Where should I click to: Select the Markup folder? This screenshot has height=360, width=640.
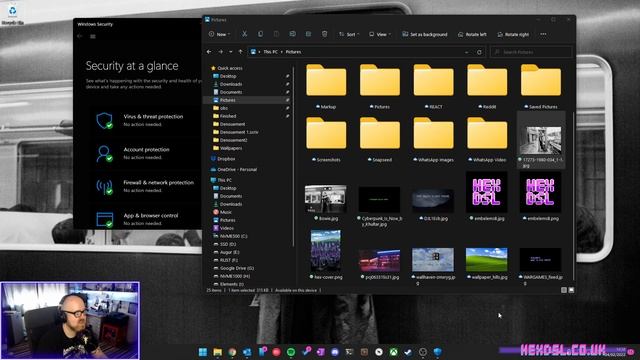coord(326,87)
